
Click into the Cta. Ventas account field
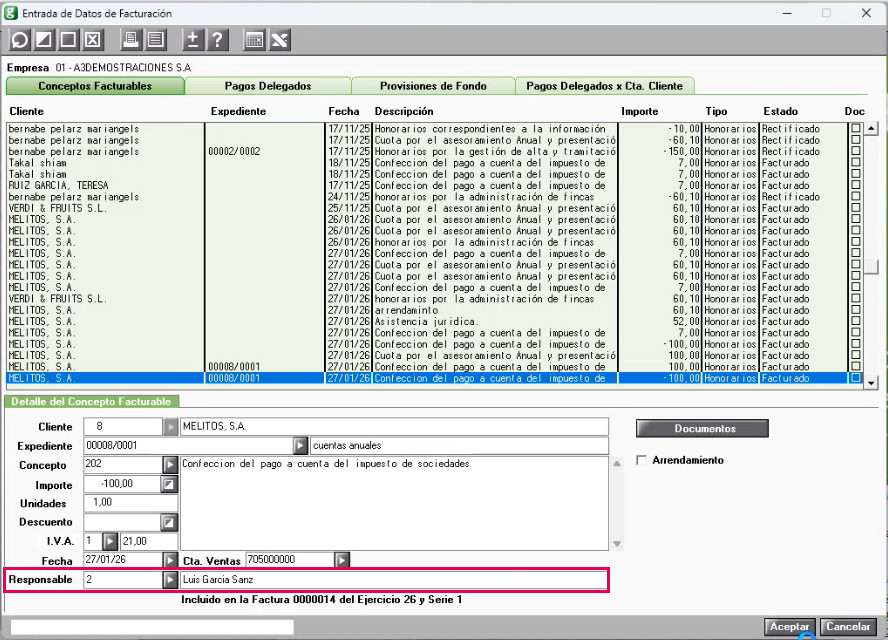[290, 560]
